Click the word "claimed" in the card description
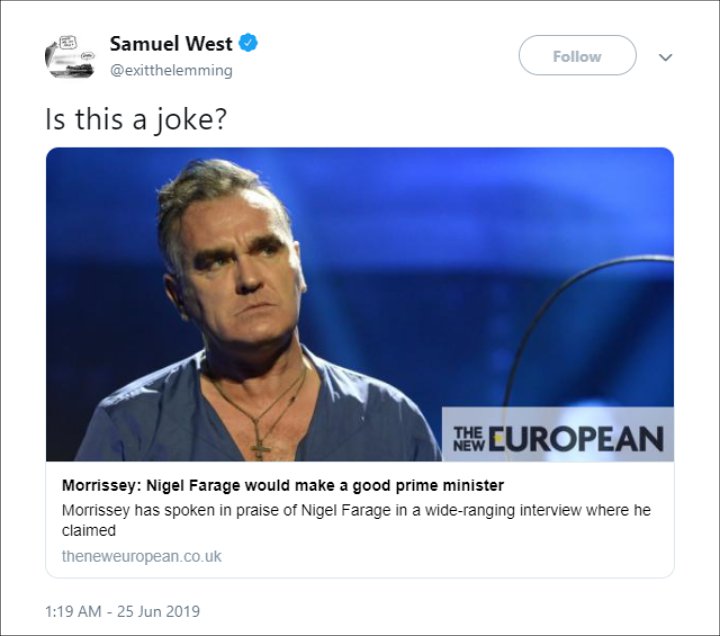This screenshot has height=636, width=720. tap(89, 531)
